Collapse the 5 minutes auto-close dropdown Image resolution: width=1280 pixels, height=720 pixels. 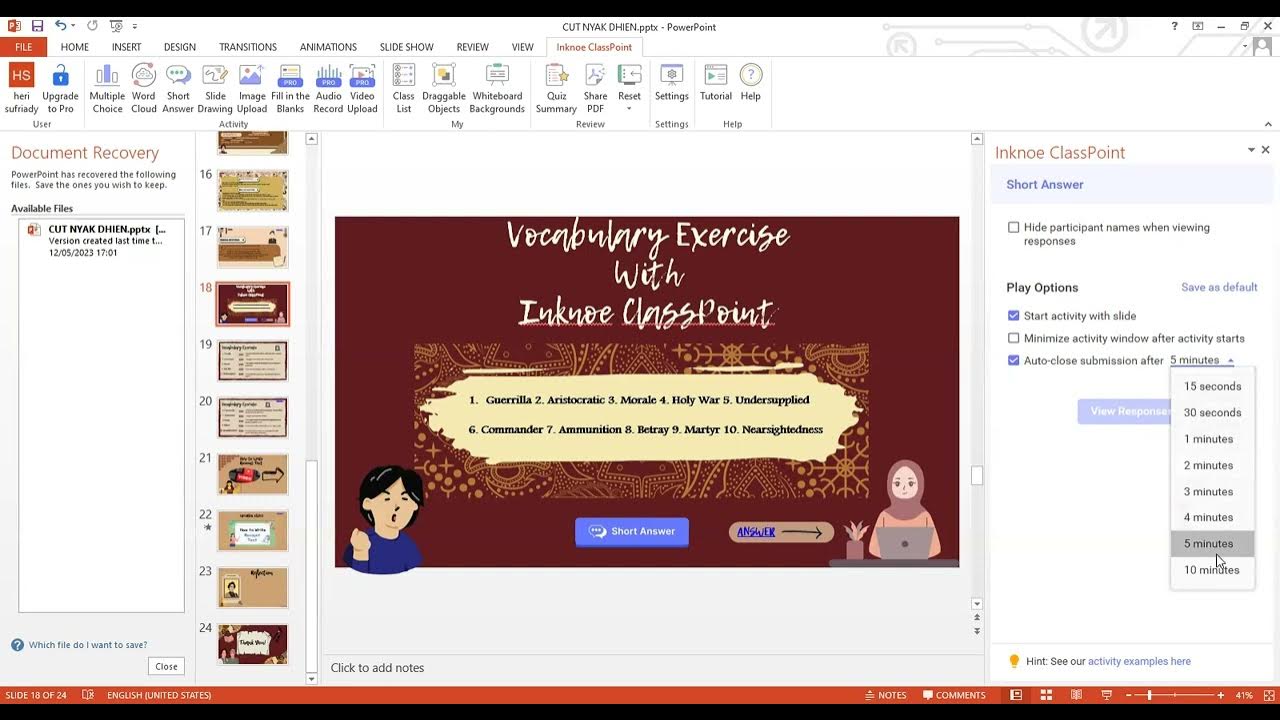pos(1202,361)
